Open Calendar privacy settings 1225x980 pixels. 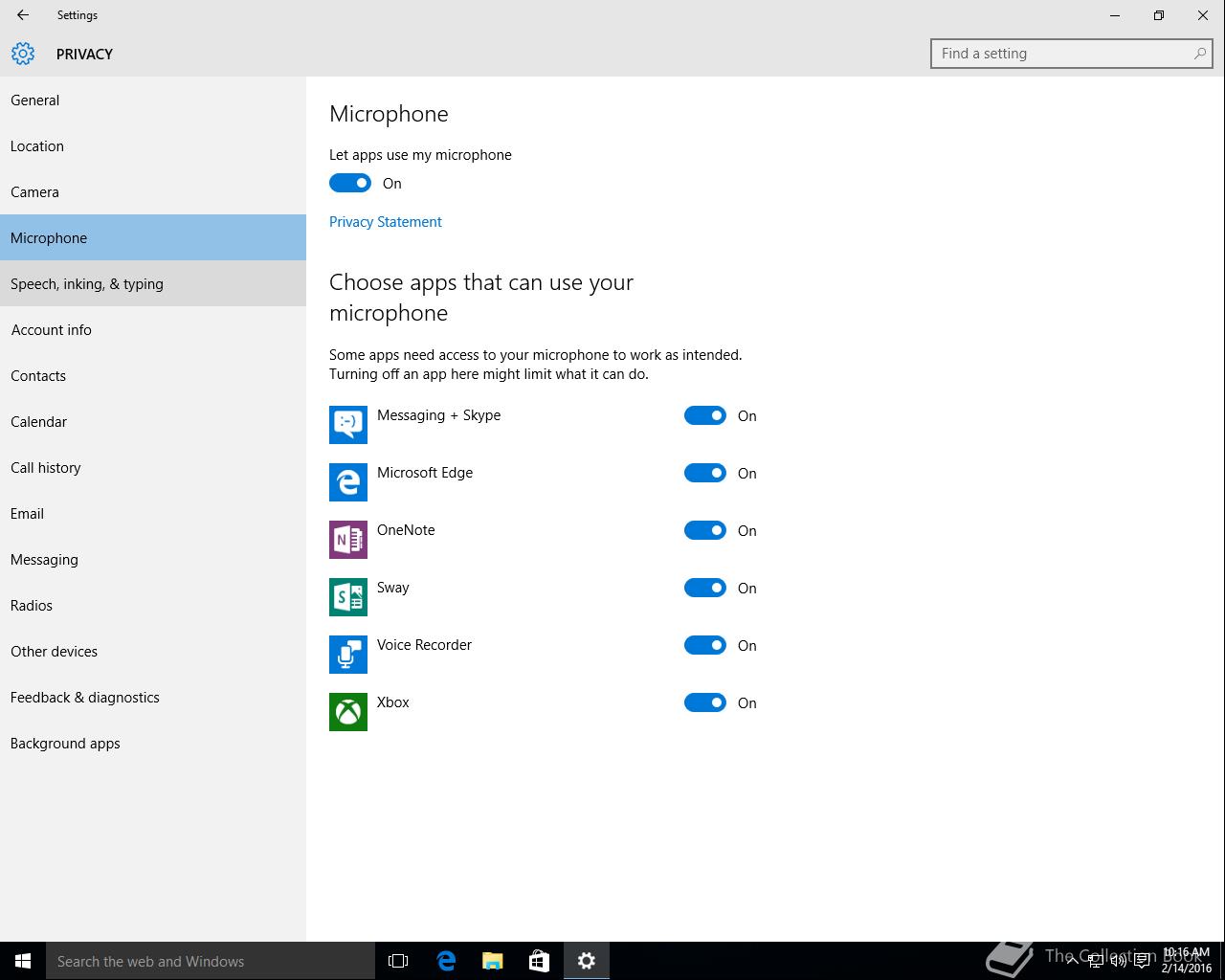pyautogui.click(x=153, y=421)
